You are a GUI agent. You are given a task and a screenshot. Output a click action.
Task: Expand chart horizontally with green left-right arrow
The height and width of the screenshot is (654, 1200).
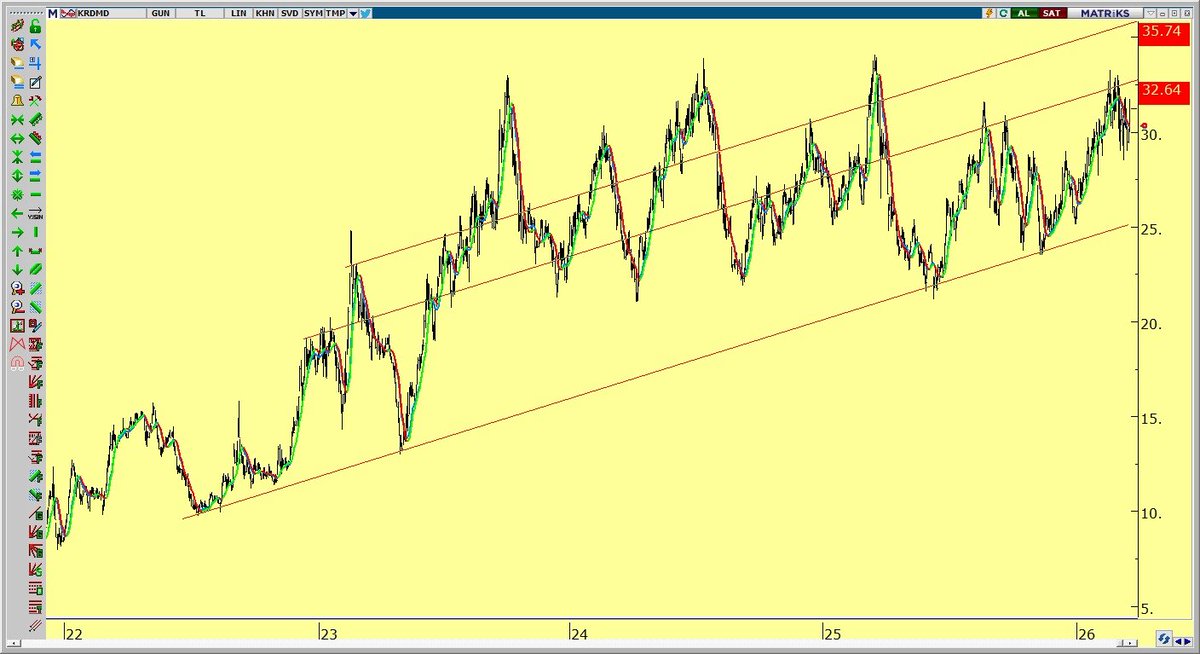pyautogui.click(x=17, y=138)
